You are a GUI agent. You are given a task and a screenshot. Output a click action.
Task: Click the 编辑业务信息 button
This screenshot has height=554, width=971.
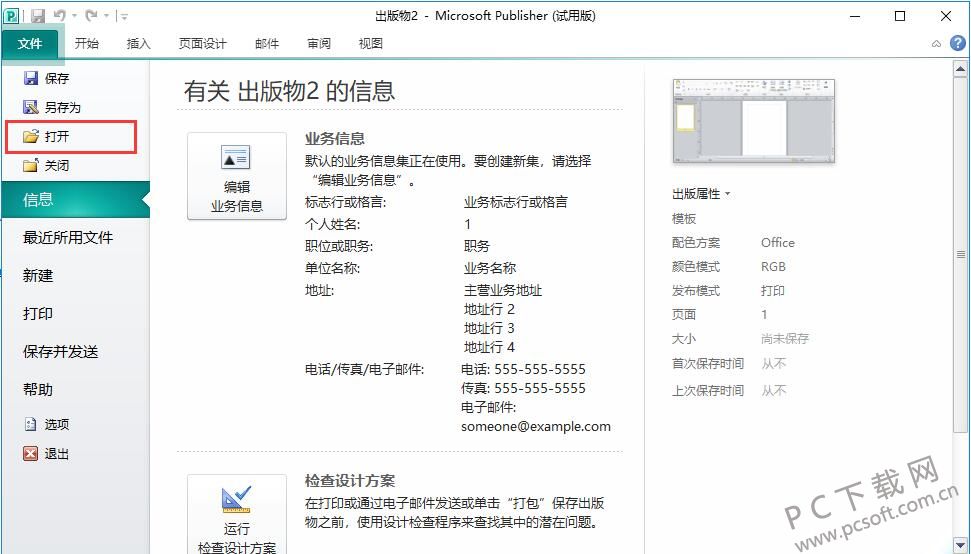237,176
